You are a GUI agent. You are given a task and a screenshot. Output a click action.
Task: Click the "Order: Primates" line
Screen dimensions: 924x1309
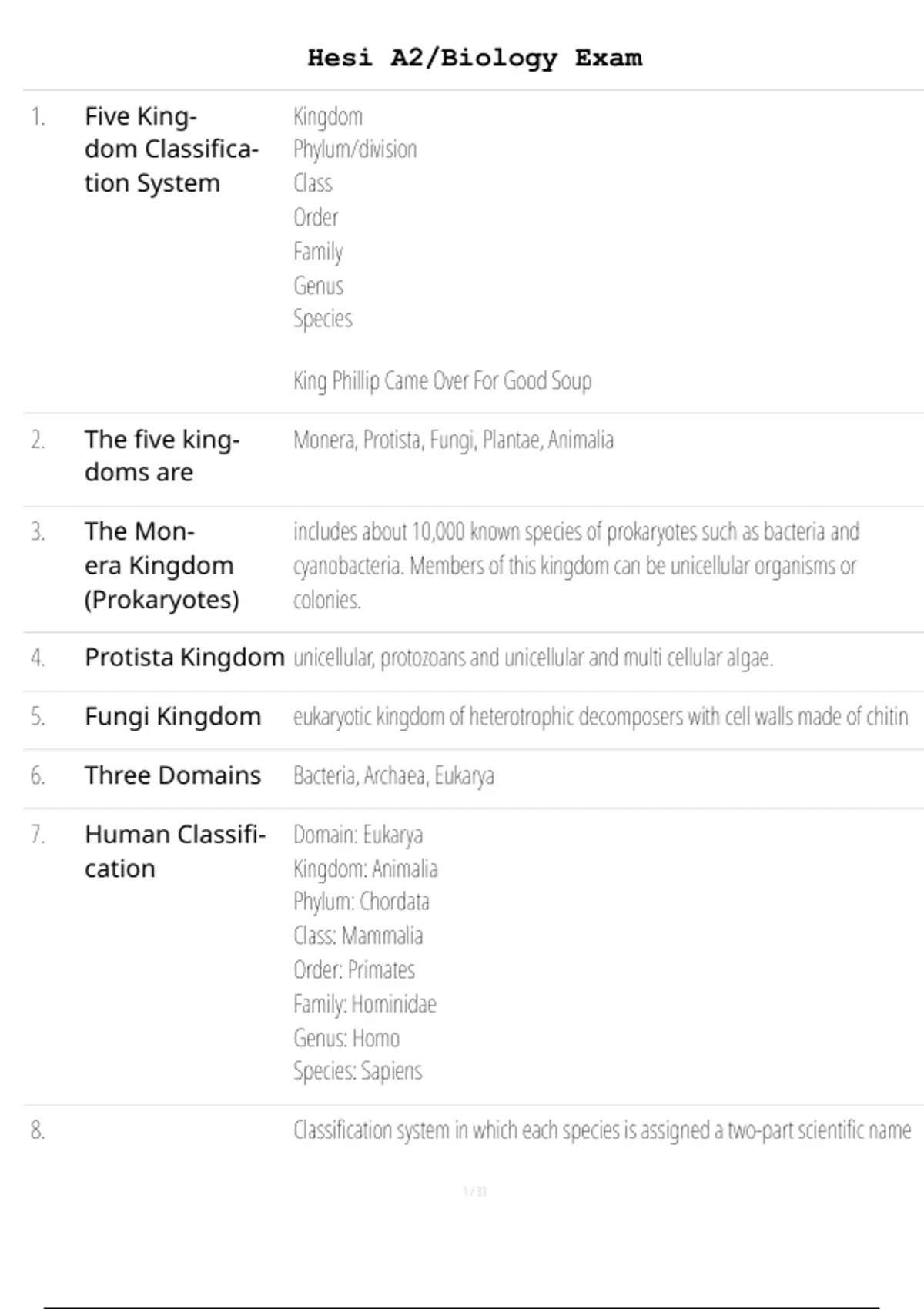[x=354, y=970]
